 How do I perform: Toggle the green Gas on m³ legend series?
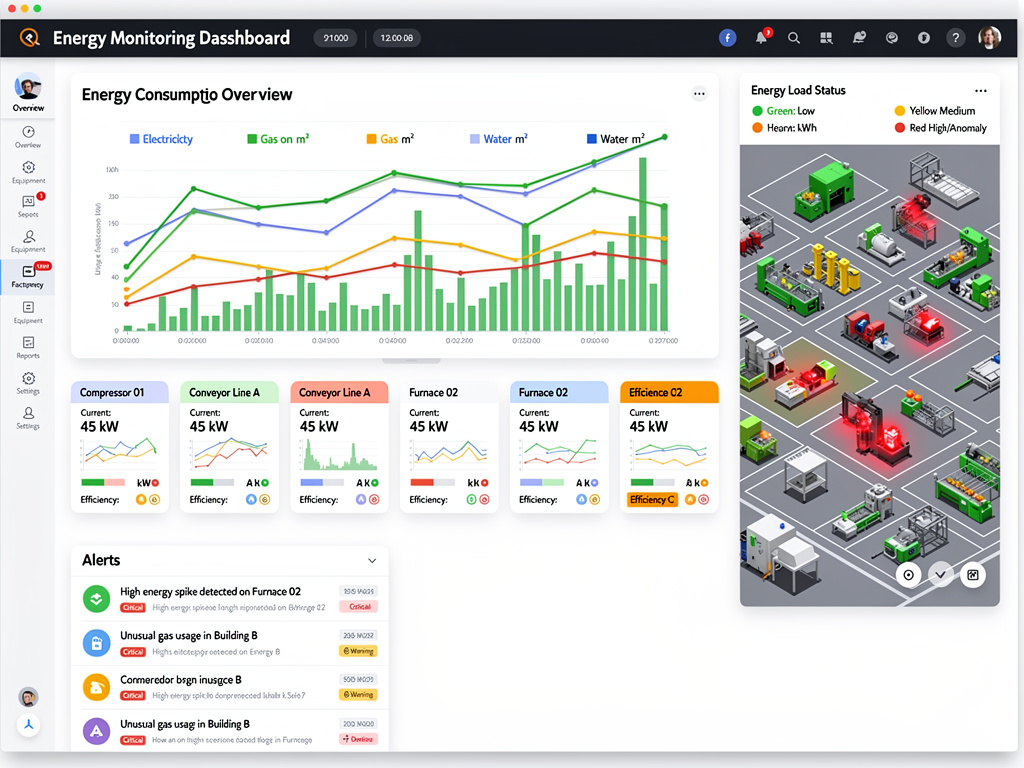pyautogui.click(x=277, y=139)
